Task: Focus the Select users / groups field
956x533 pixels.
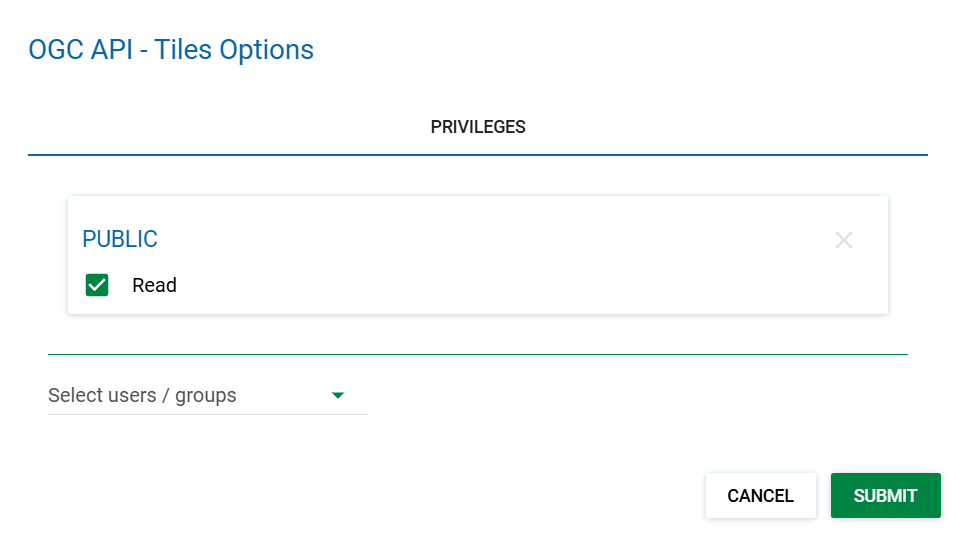Action: coord(190,395)
